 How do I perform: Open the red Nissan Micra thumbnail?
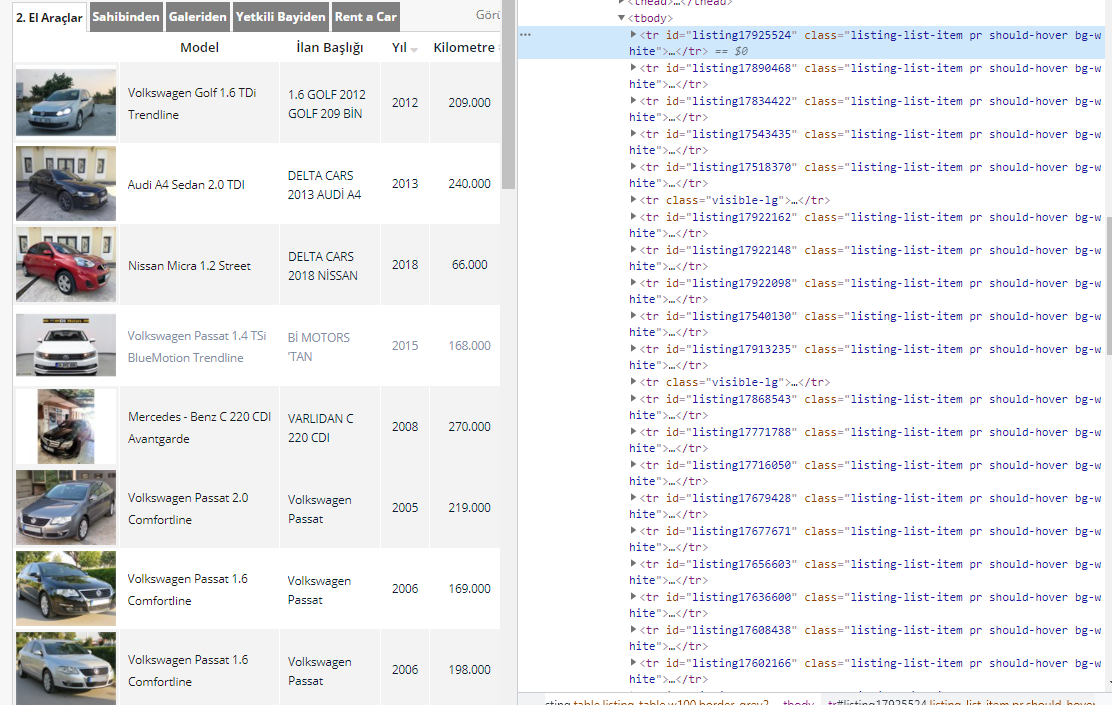[66, 265]
